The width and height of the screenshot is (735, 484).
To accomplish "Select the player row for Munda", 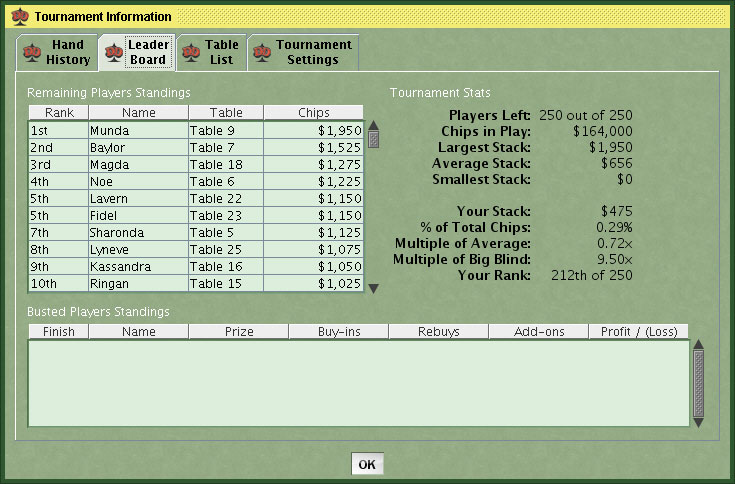I will (x=138, y=130).
